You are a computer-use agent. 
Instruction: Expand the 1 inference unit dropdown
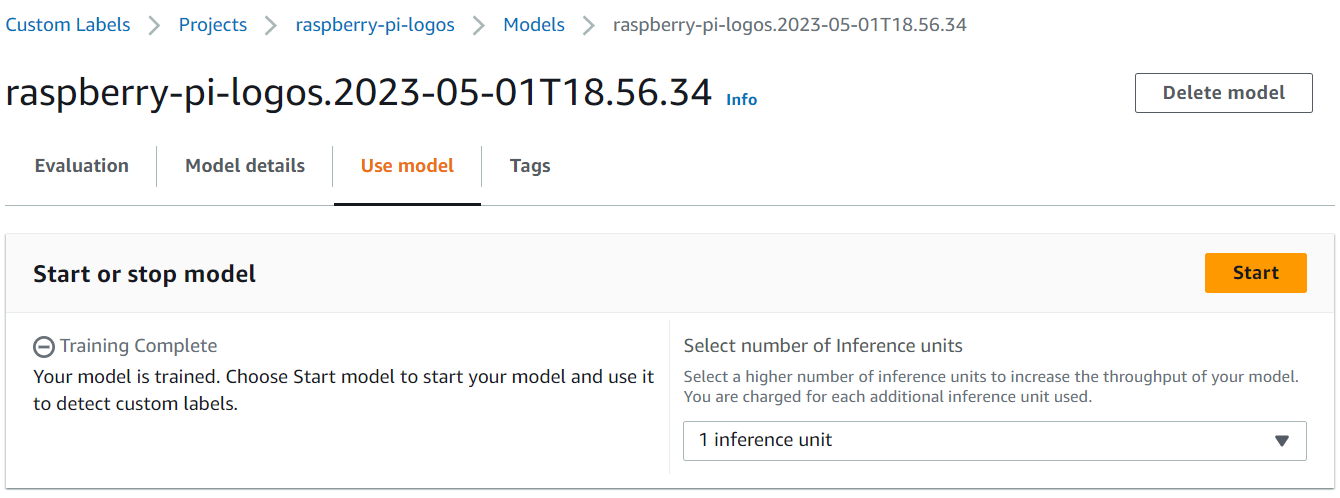(x=995, y=441)
